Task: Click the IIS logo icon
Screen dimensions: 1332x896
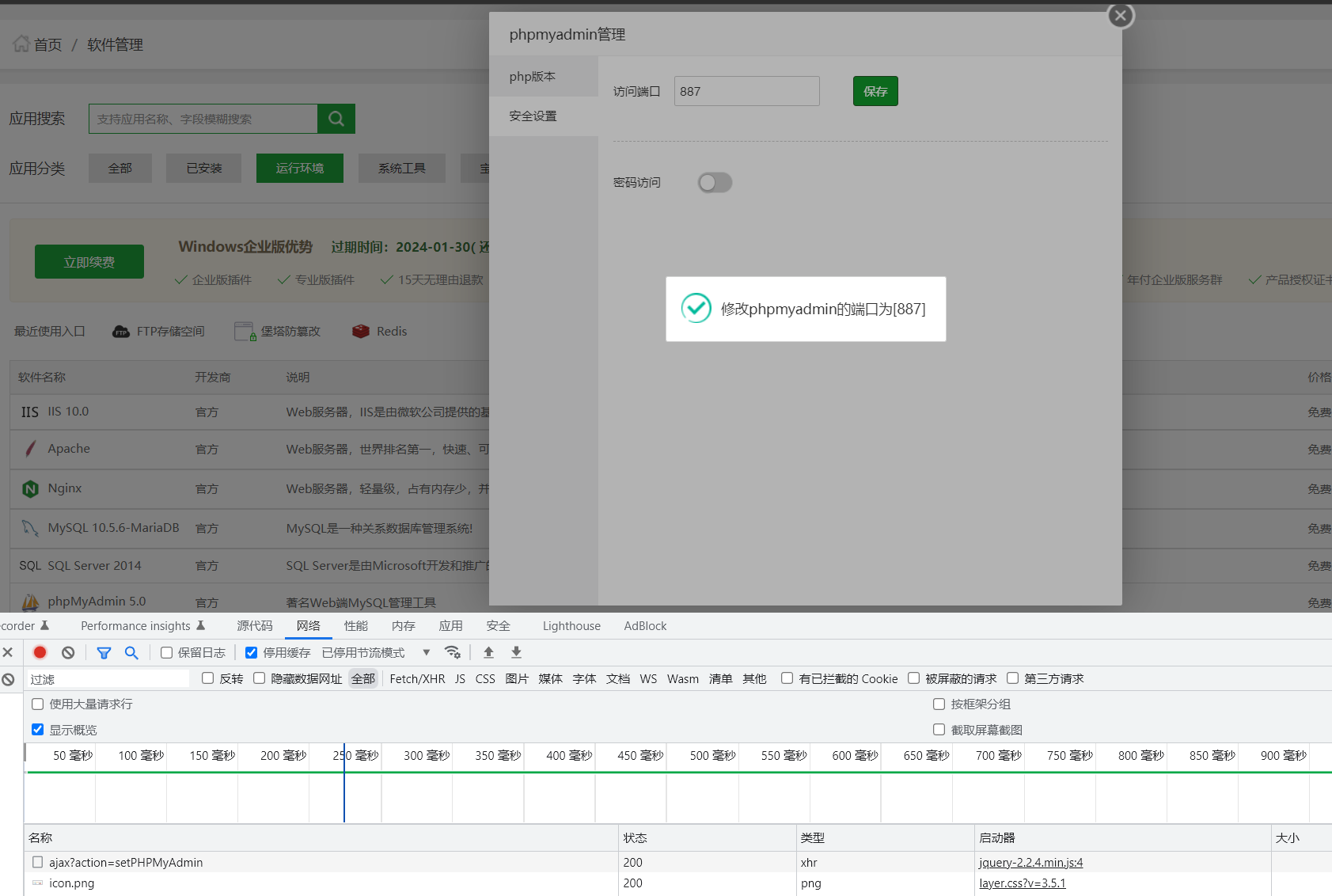Action: coord(30,412)
